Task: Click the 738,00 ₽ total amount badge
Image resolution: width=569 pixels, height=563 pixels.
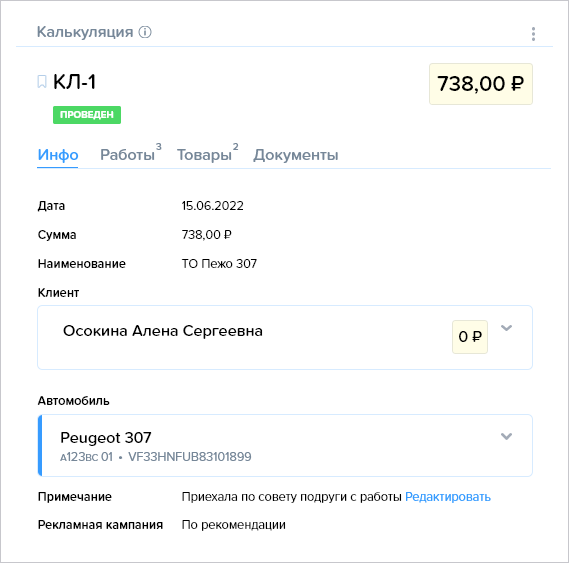Action: coord(481,84)
